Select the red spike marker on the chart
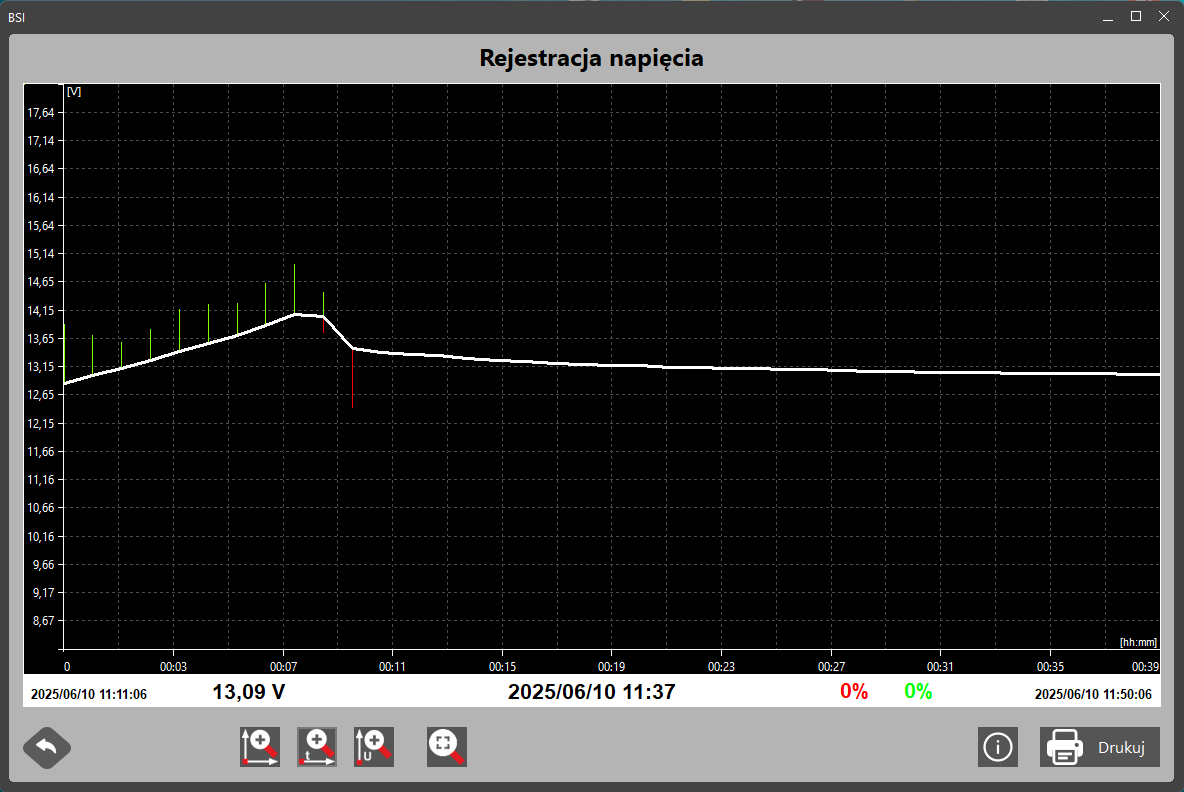1184x792 pixels. (x=353, y=378)
